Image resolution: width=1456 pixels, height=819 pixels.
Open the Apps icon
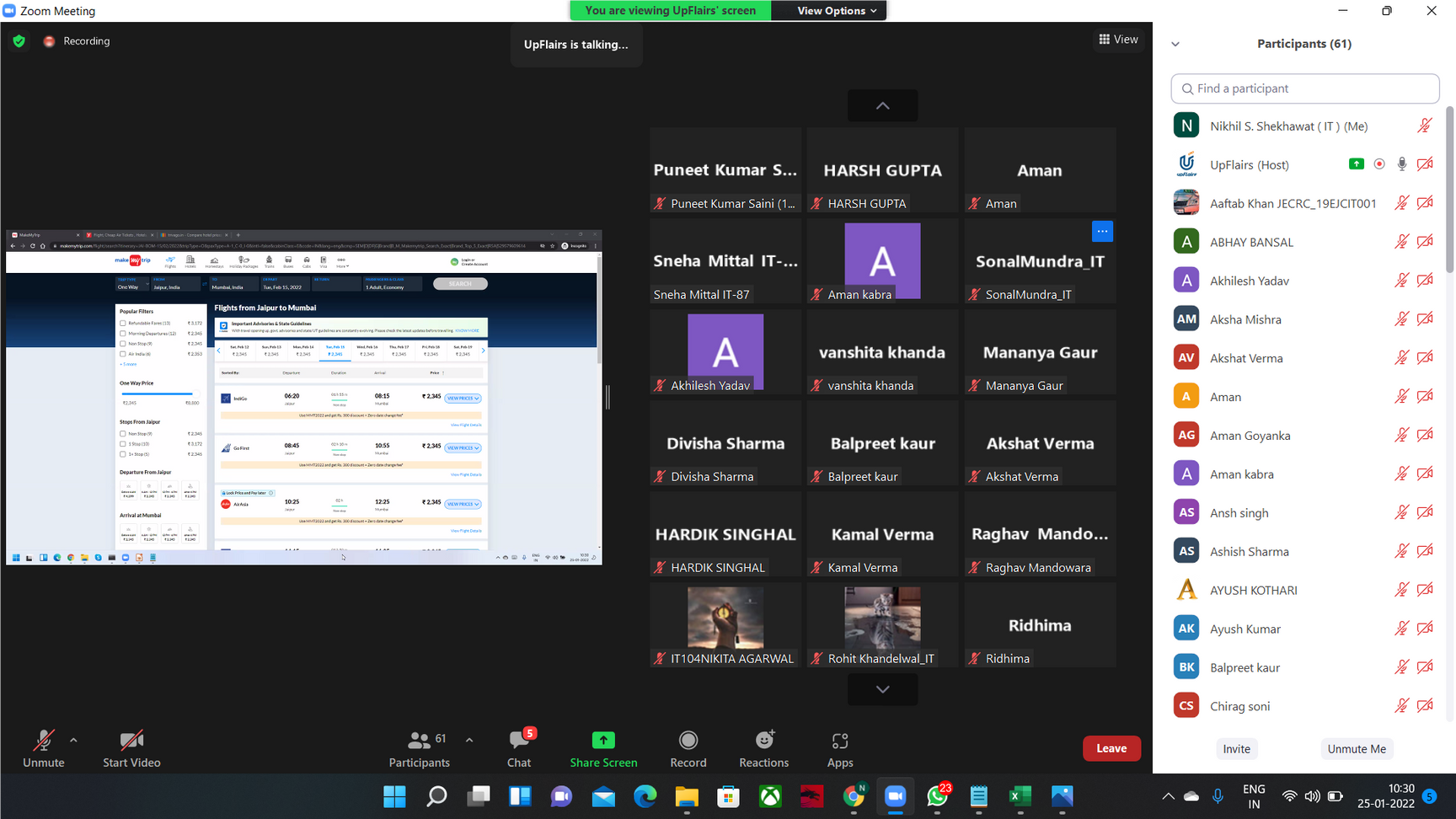(839, 741)
